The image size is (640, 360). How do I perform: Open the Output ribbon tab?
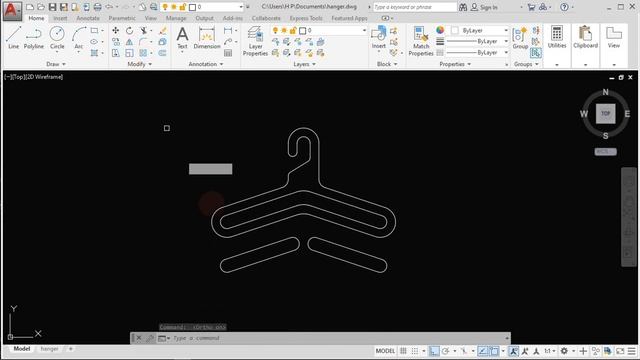point(204,18)
